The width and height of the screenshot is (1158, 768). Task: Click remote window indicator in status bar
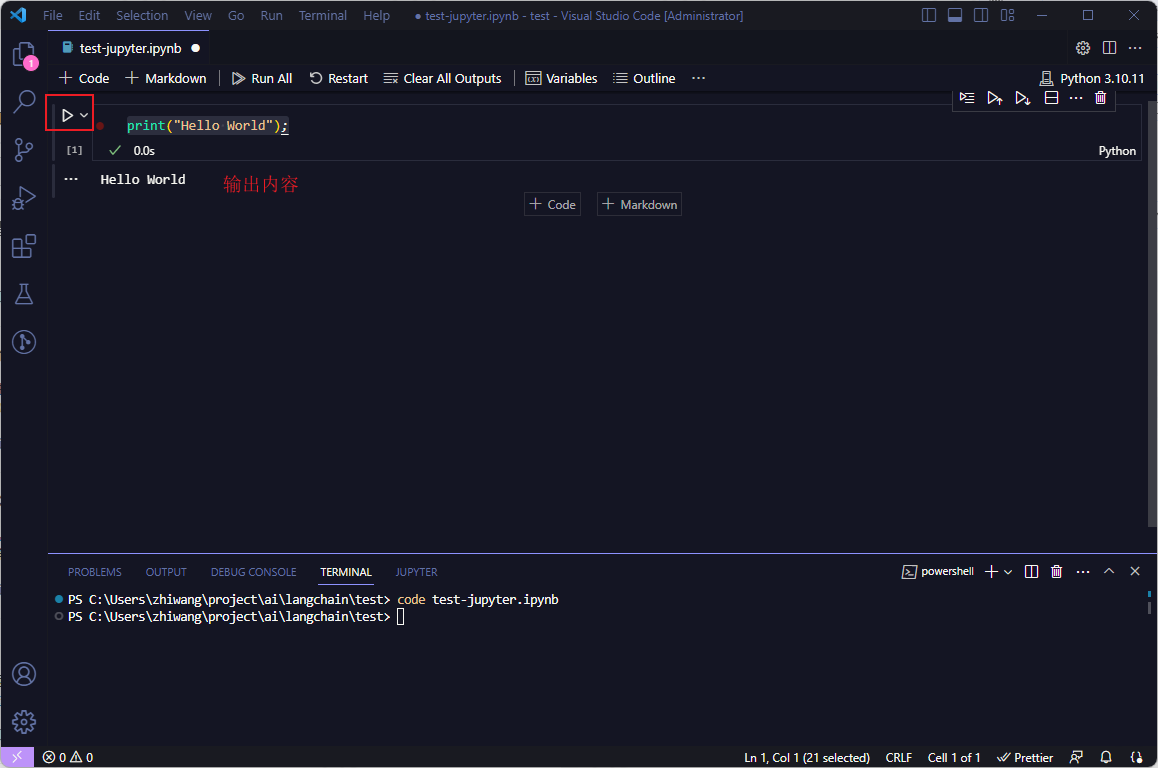tap(17, 758)
